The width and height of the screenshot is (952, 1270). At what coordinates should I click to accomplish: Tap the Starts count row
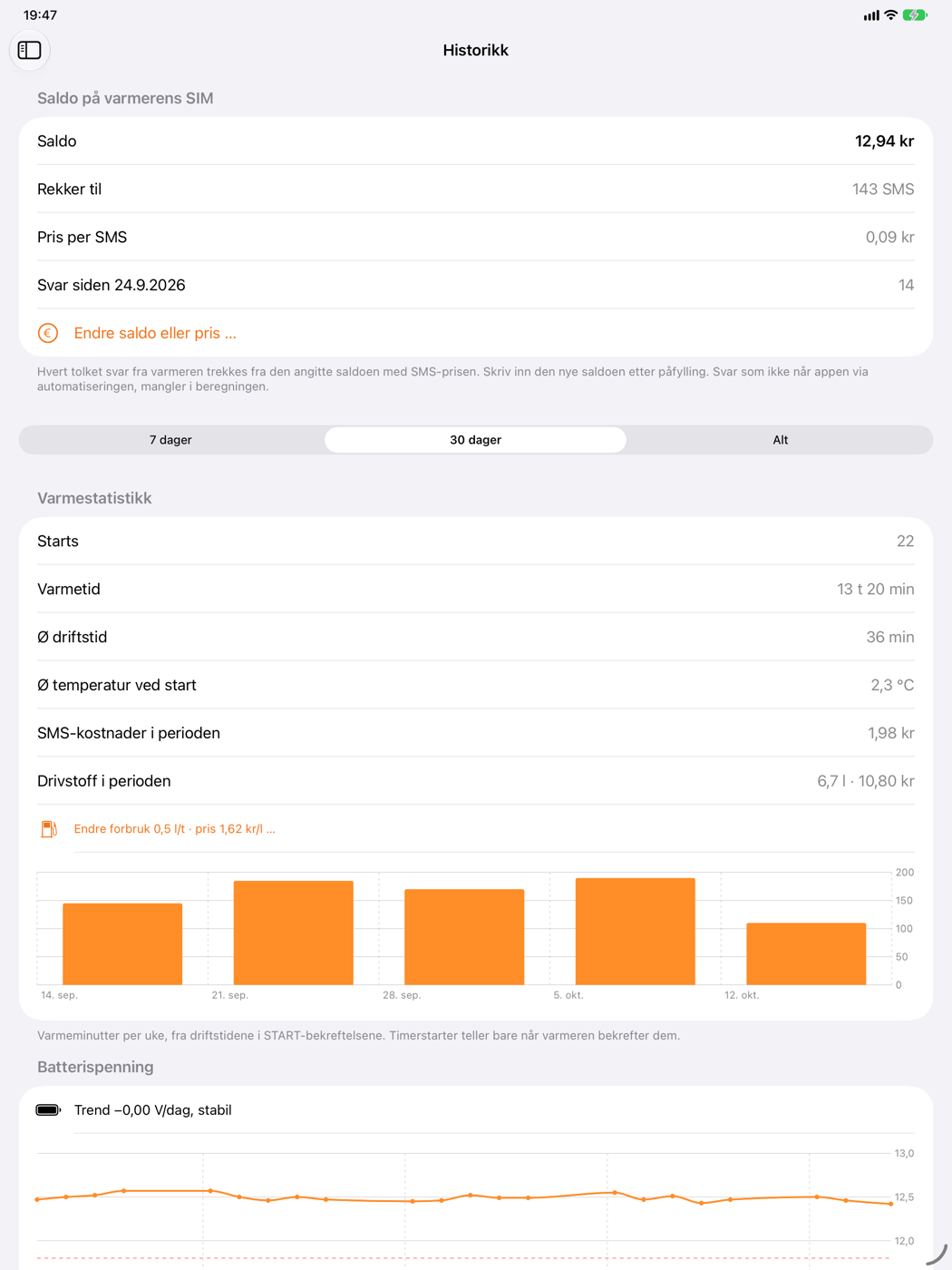coord(475,541)
